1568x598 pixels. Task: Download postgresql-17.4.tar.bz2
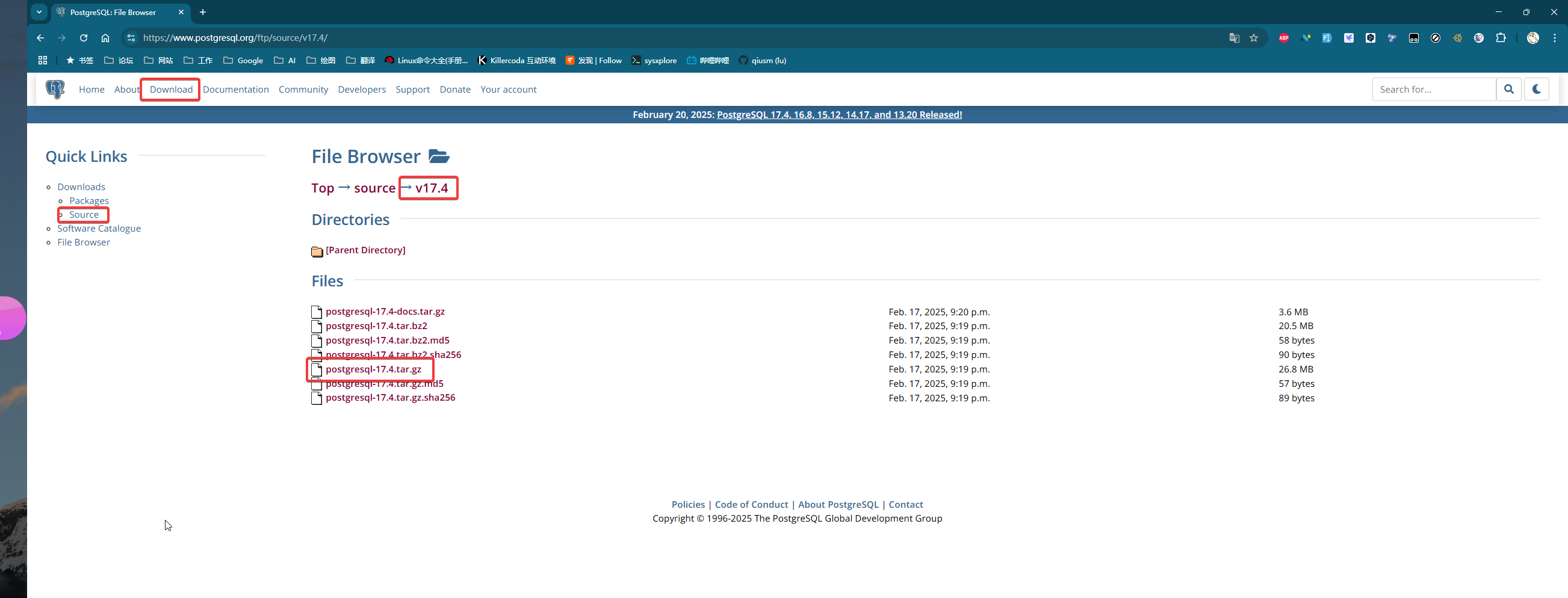click(x=376, y=326)
